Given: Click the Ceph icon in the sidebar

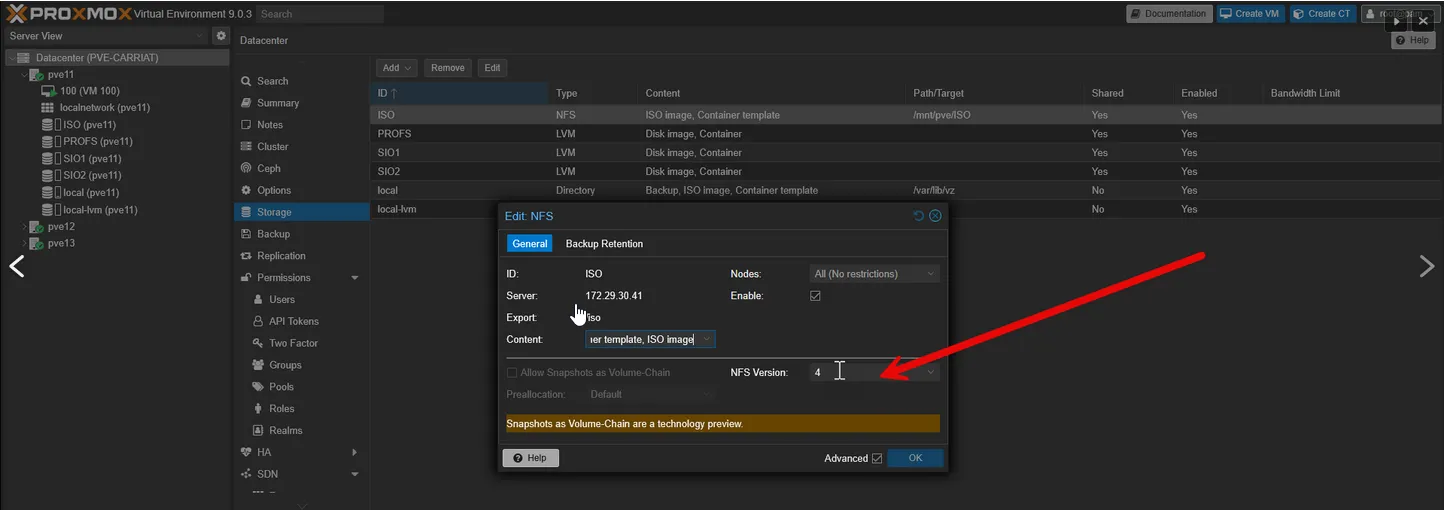Looking at the screenshot, I should point(246,169).
